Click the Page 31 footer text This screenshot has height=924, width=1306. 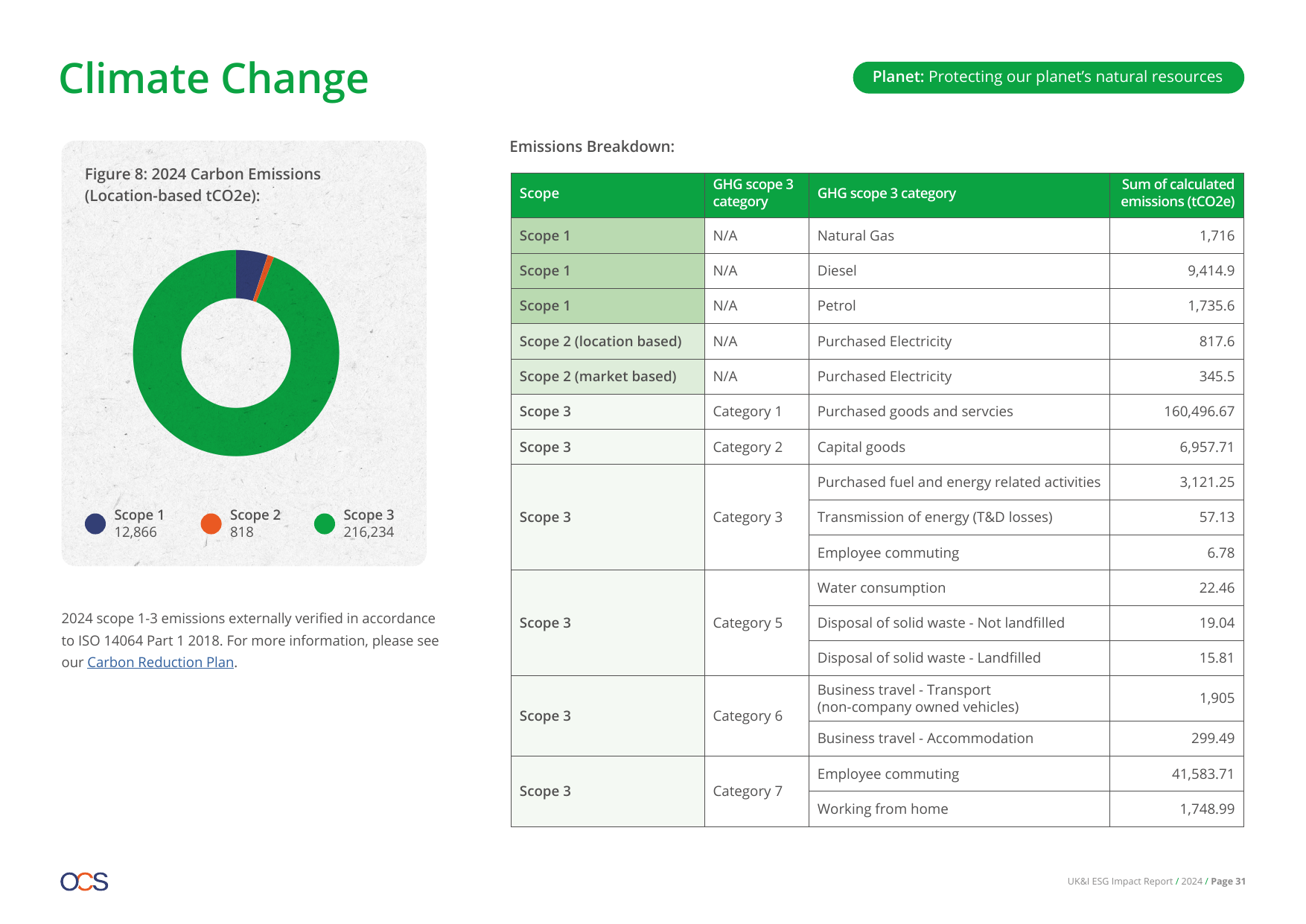tap(1228, 882)
